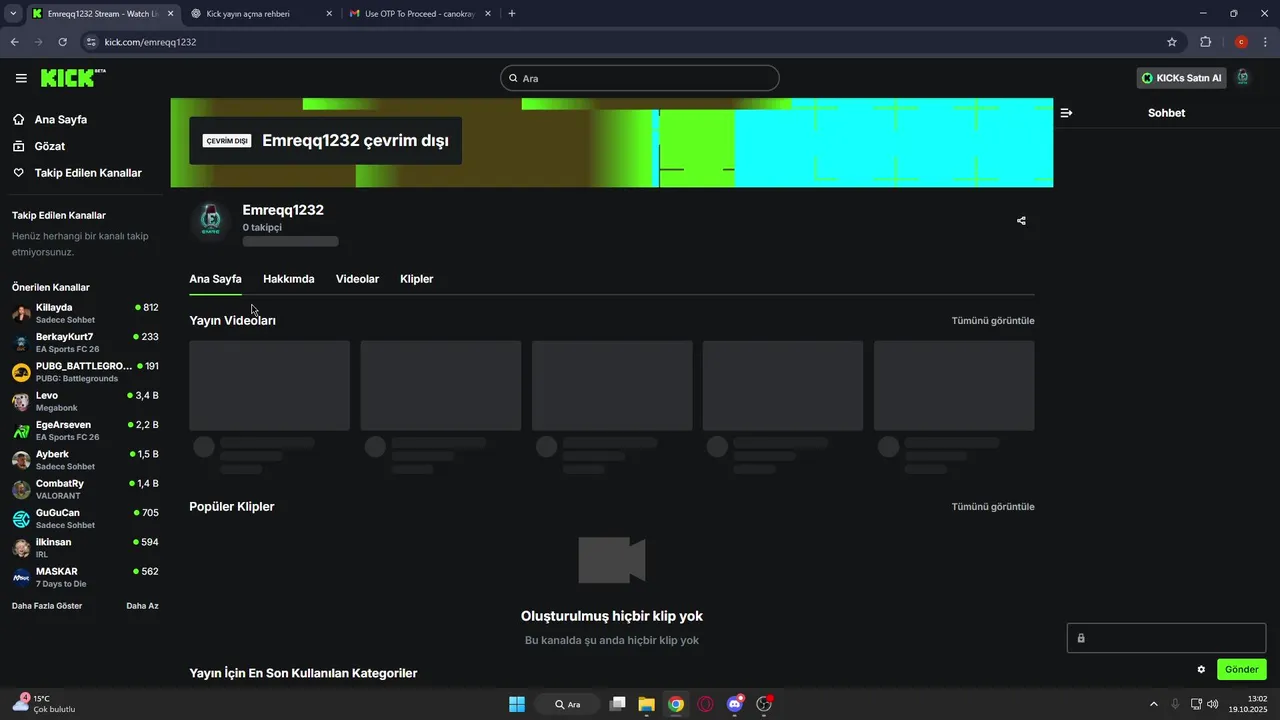Open Ayberk recommended channel
Viewport: 1280px width, 720px height.
[85, 460]
